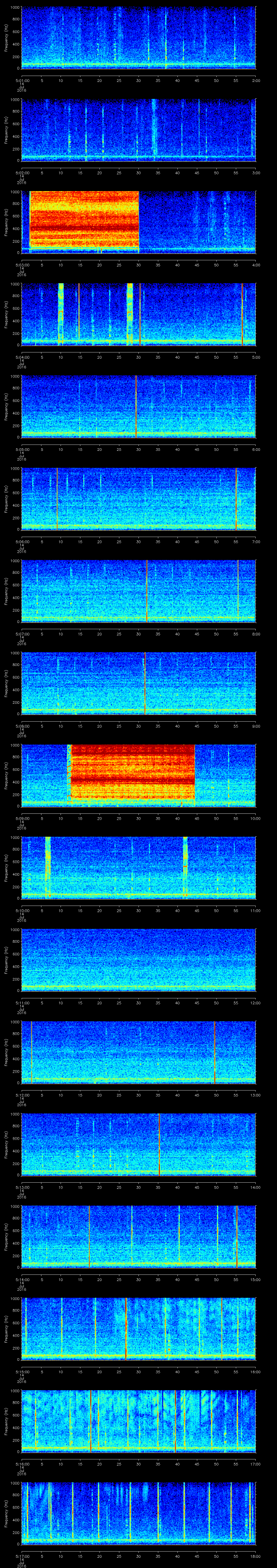Image resolution: width=277 pixels, height=1568 pixels.
Task: Click the 2:00 end time label
Action: (256, 80)
